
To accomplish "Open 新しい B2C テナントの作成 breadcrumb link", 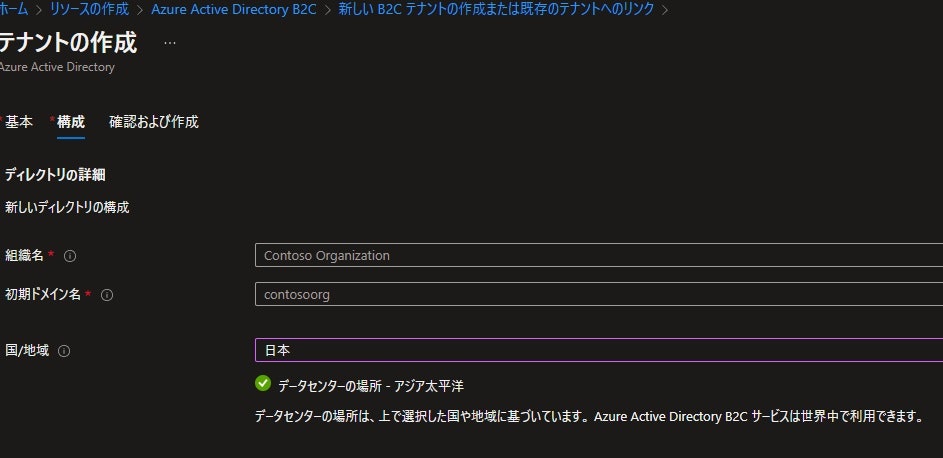I will (x=496, y=10).
